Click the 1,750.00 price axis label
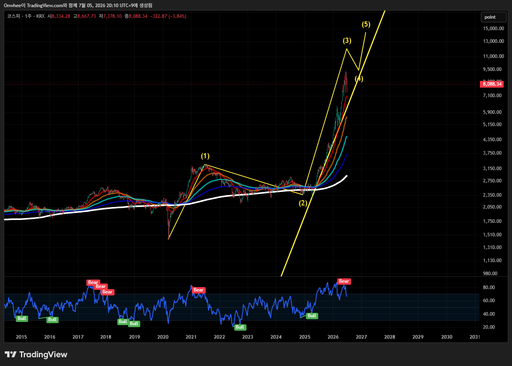512x366 pixels. tap(492, 221)
